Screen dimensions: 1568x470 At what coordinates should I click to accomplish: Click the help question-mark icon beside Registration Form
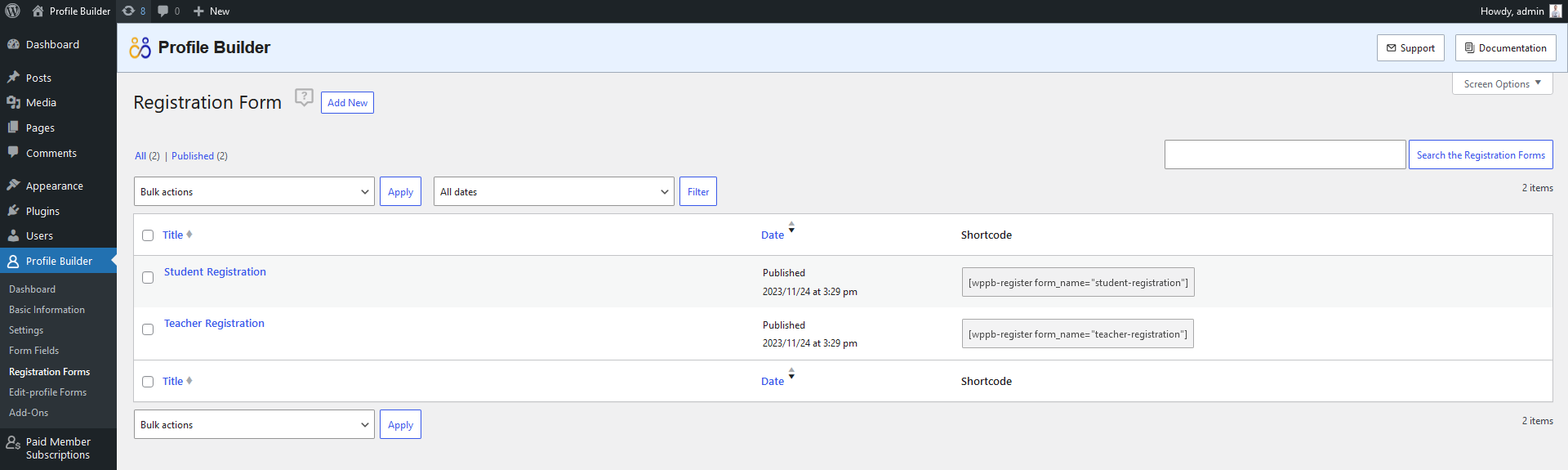304,97
